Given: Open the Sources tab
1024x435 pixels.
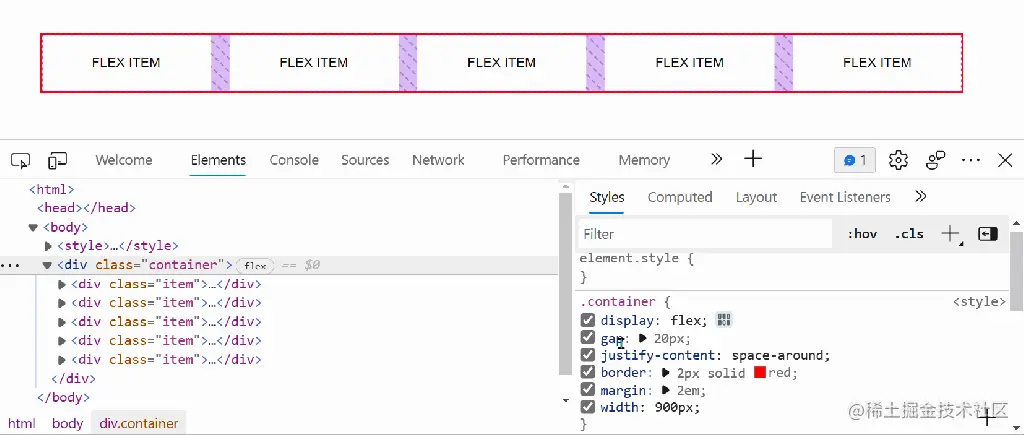Looking at the screenshot, I should click(365, 160).
